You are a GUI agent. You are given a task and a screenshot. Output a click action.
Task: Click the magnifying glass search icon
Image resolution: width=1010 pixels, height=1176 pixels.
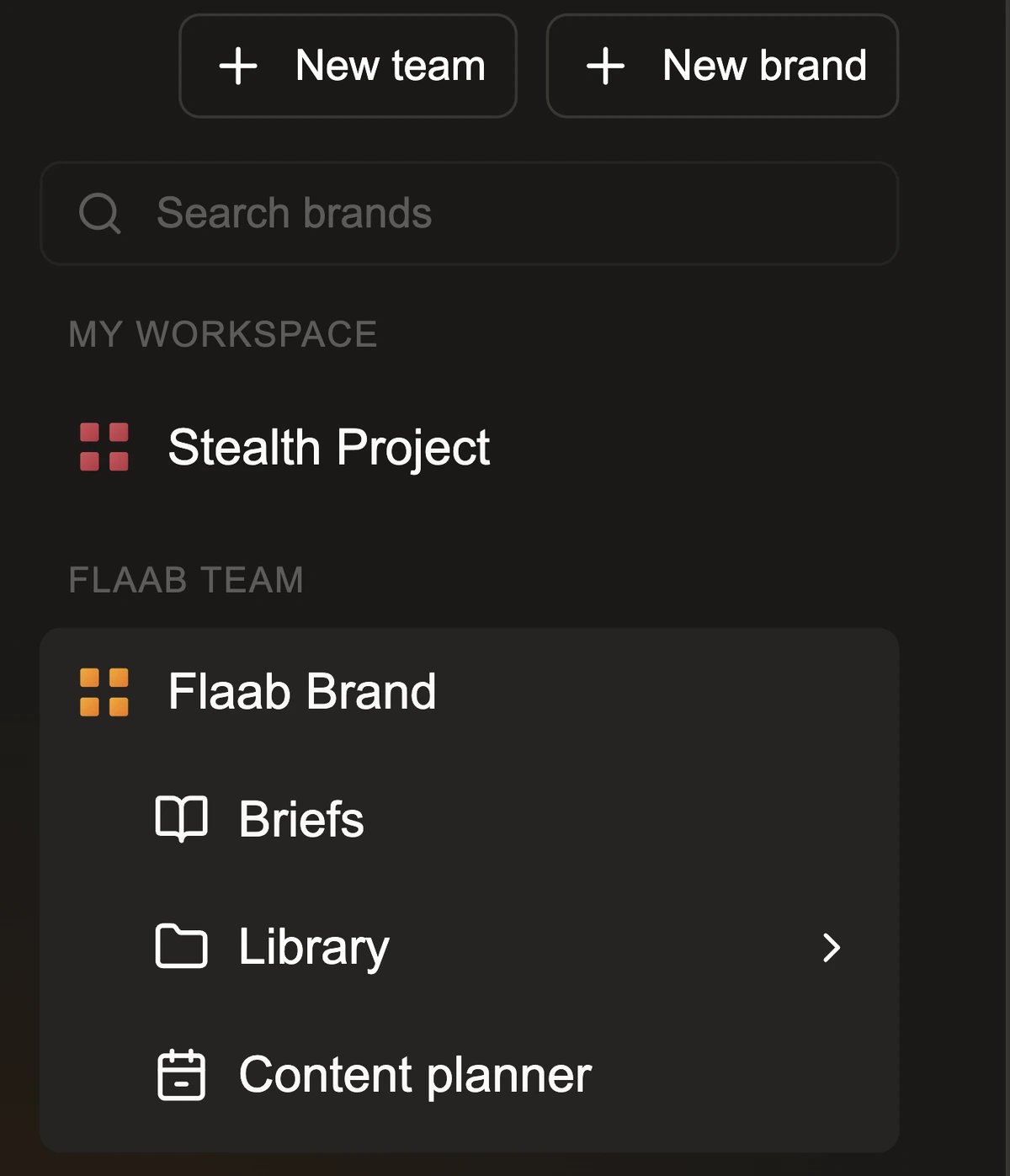[99, 212]
